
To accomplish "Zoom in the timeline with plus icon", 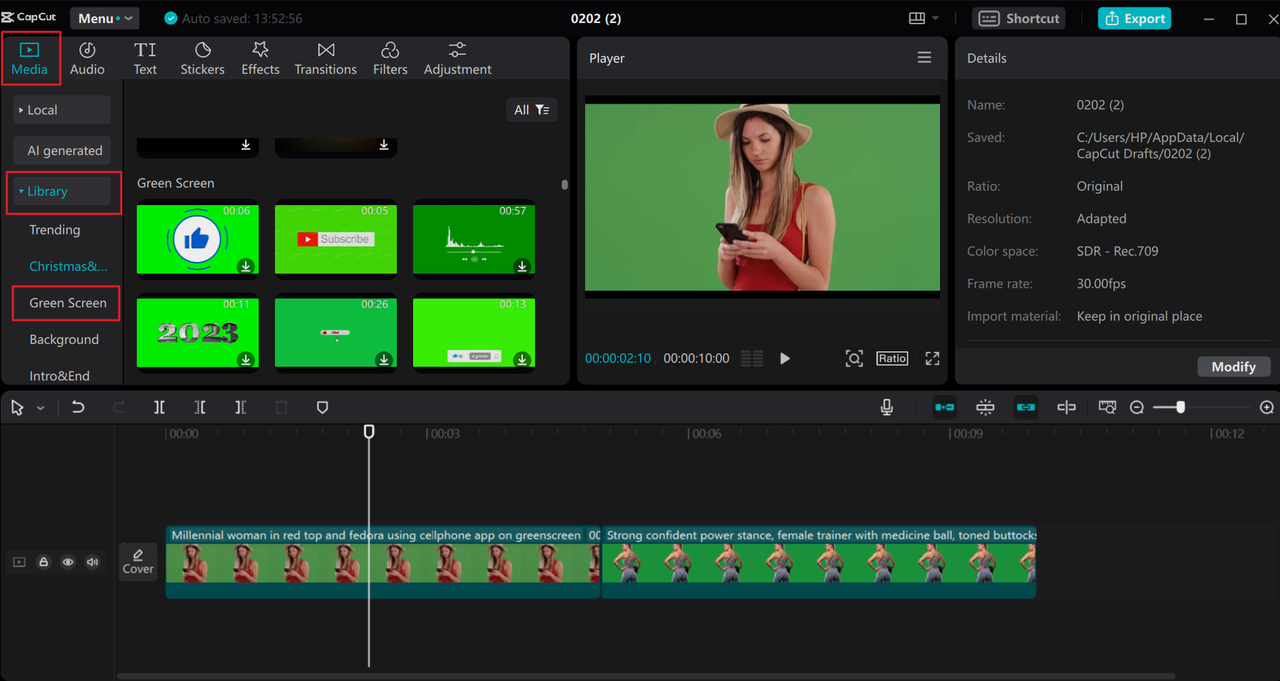I will (x=1267, y=407).
